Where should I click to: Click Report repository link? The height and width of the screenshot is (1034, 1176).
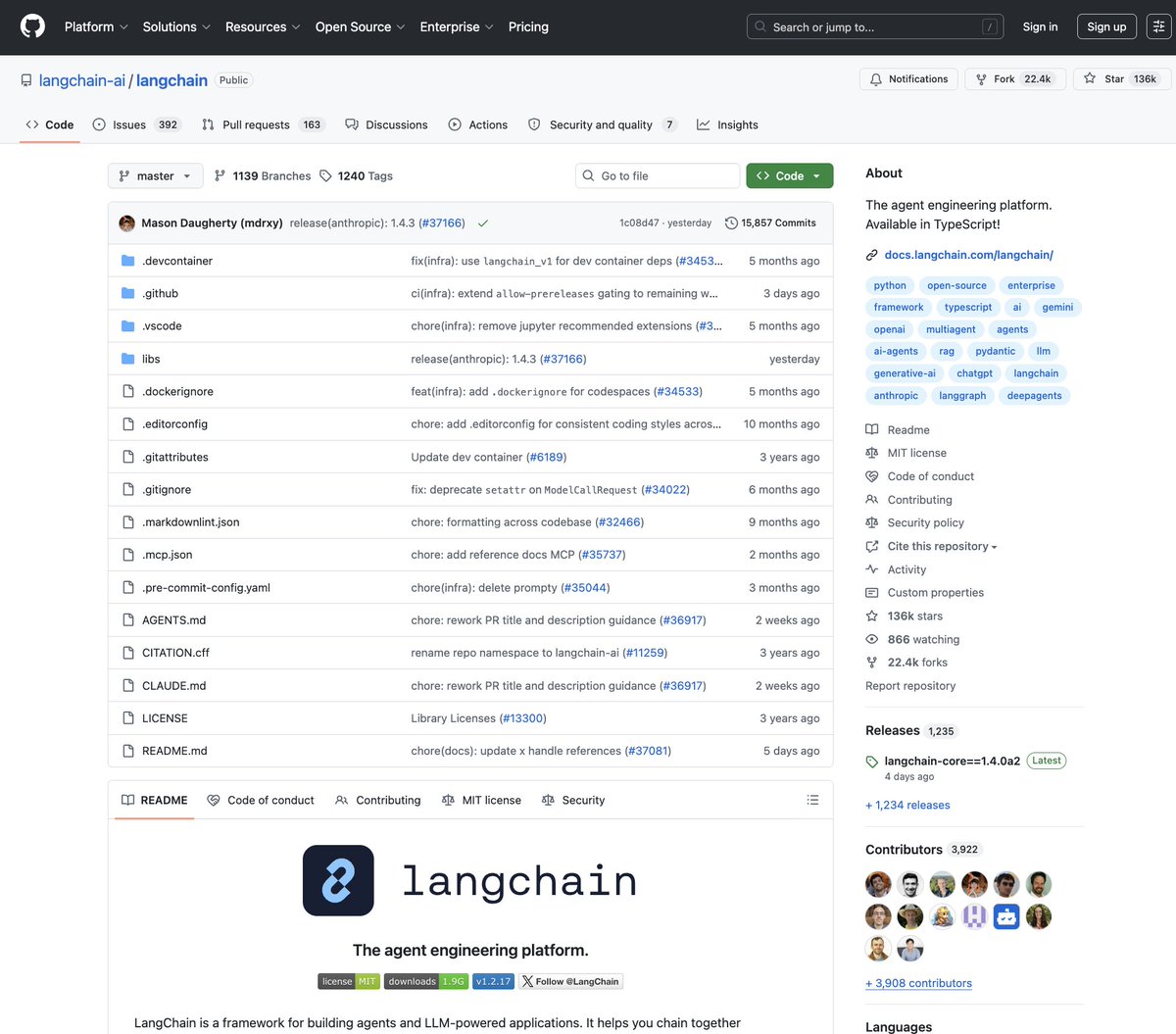click(910, 686)
